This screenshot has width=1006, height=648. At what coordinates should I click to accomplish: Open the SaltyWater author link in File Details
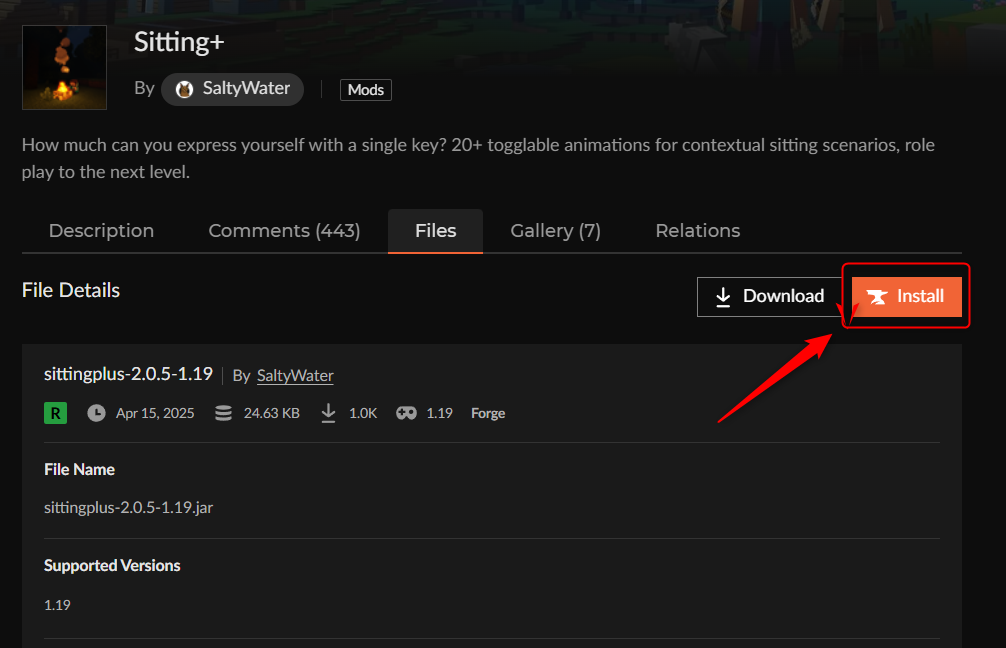point(295,376)
